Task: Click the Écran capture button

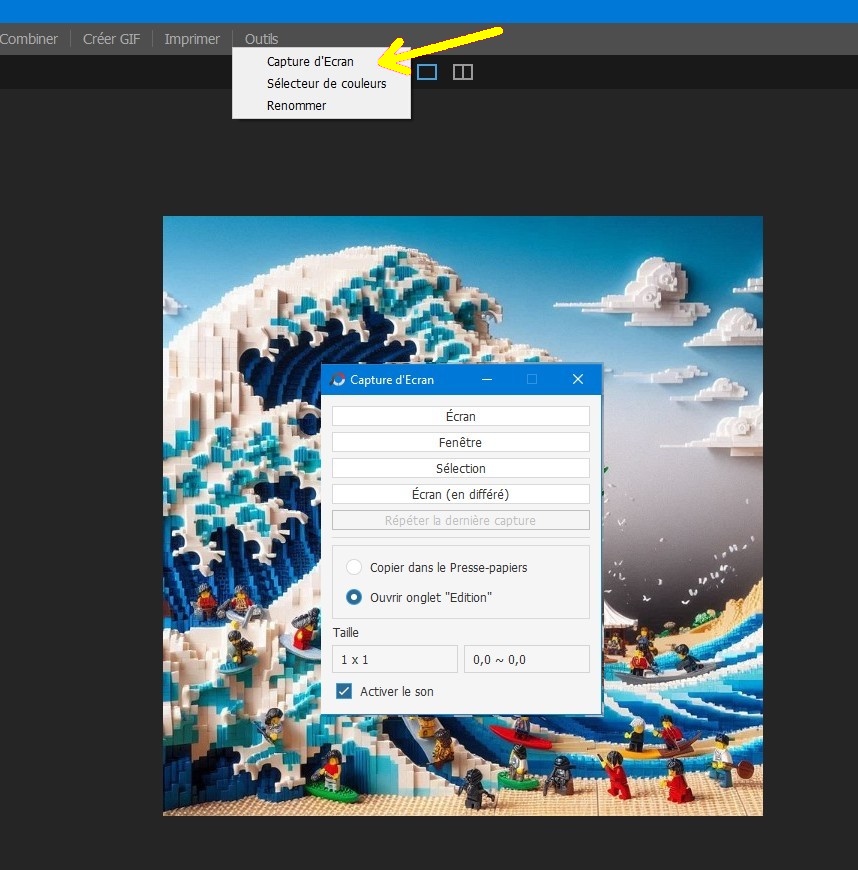Action: click(461, 416)
